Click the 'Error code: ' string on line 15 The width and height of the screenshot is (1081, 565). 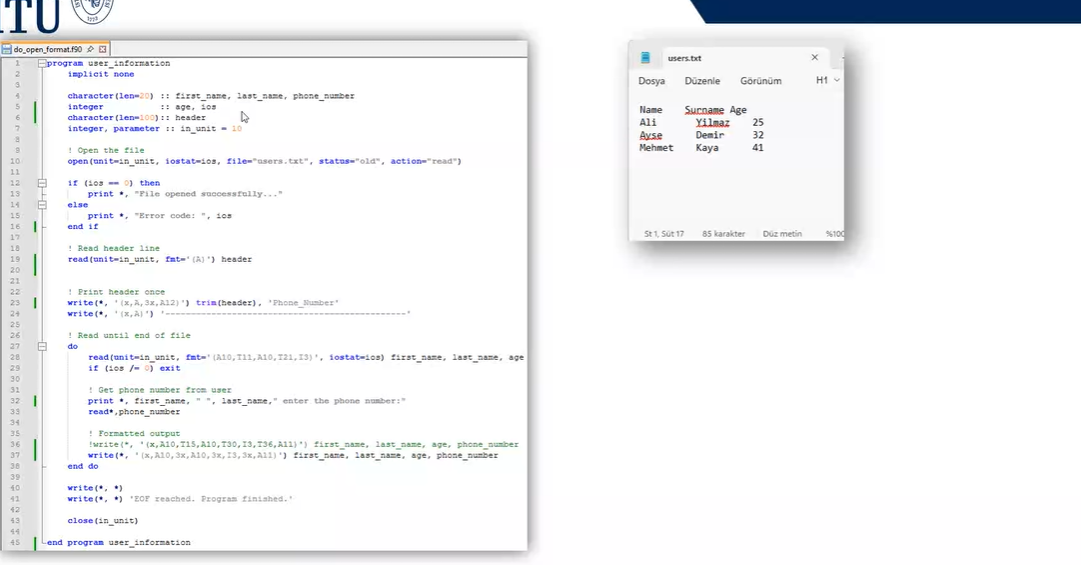pos(172,216)
